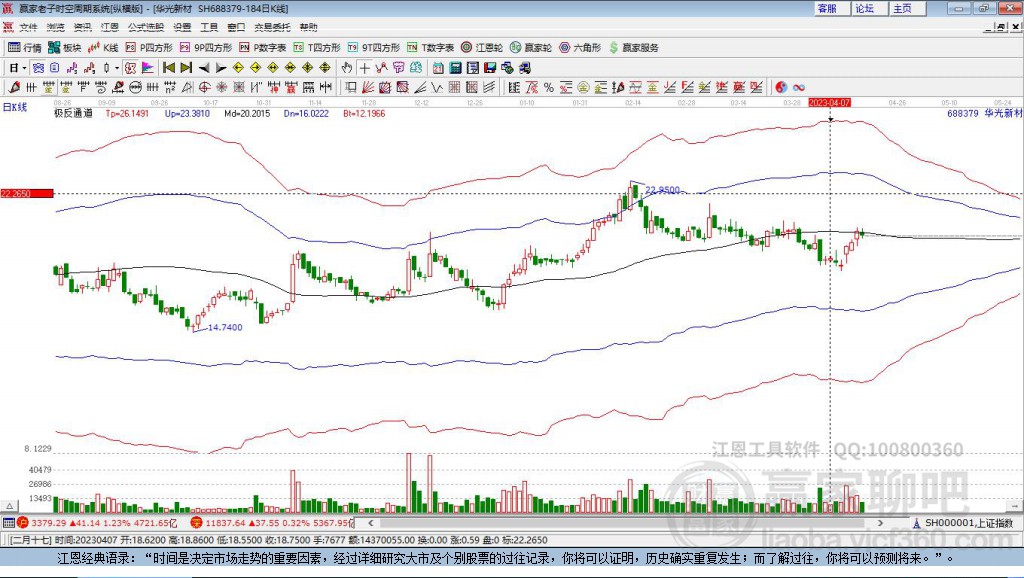Image resolution: width=1024 pixels, height=578 pixels.
Task: Jump to first bar icon
Action: (x=168, y=68)
